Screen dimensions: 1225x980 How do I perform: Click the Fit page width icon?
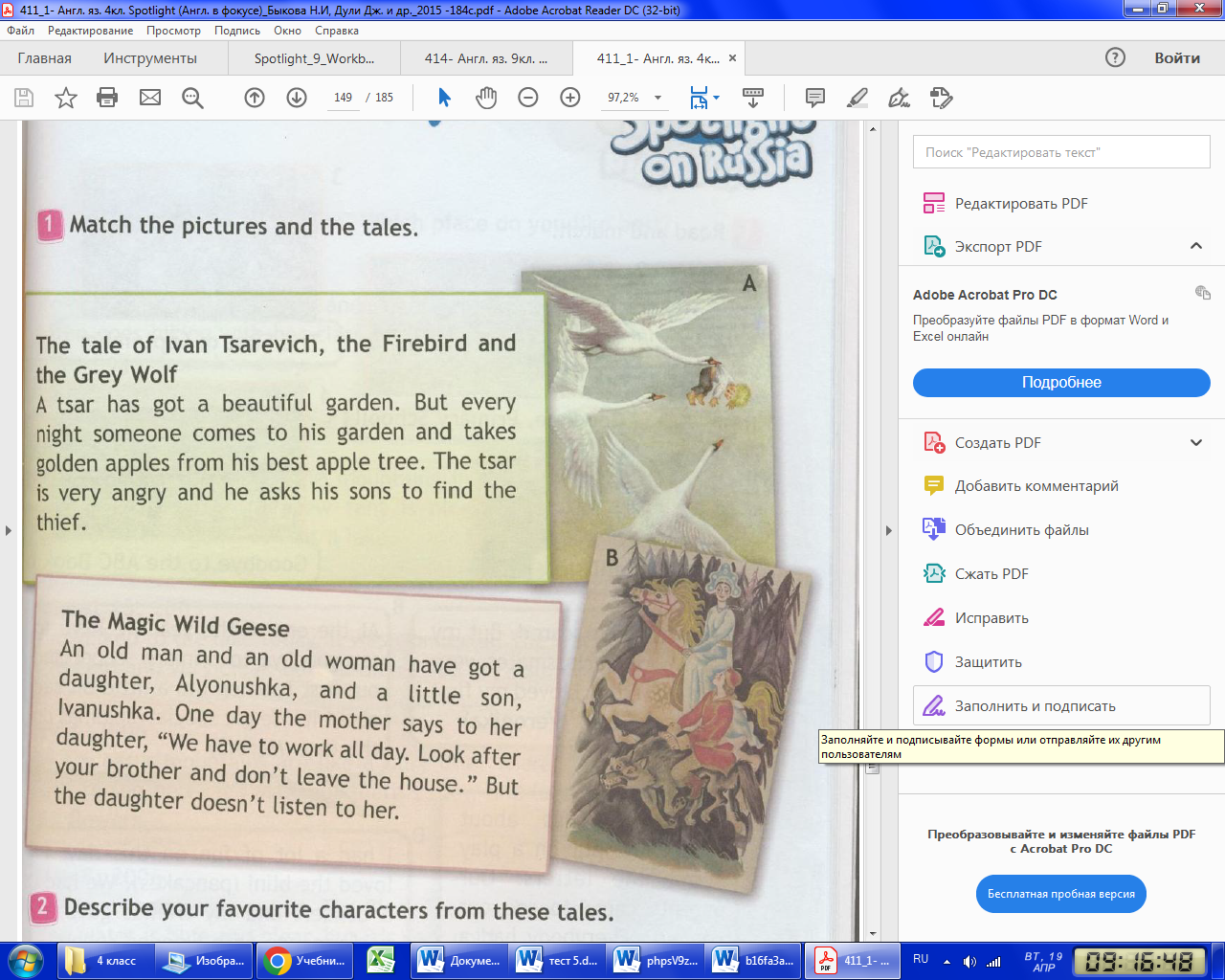click(x=699, y=98)
